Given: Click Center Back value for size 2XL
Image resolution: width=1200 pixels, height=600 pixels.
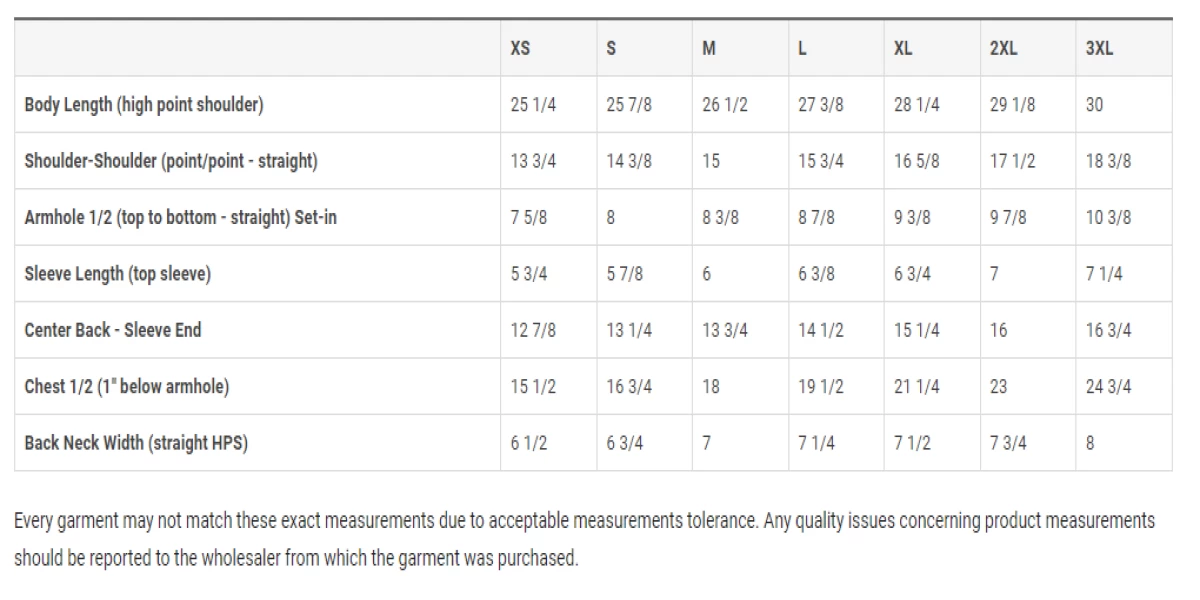Looking at the screenshot, I should pyautogui.click(x=998, y=330).
